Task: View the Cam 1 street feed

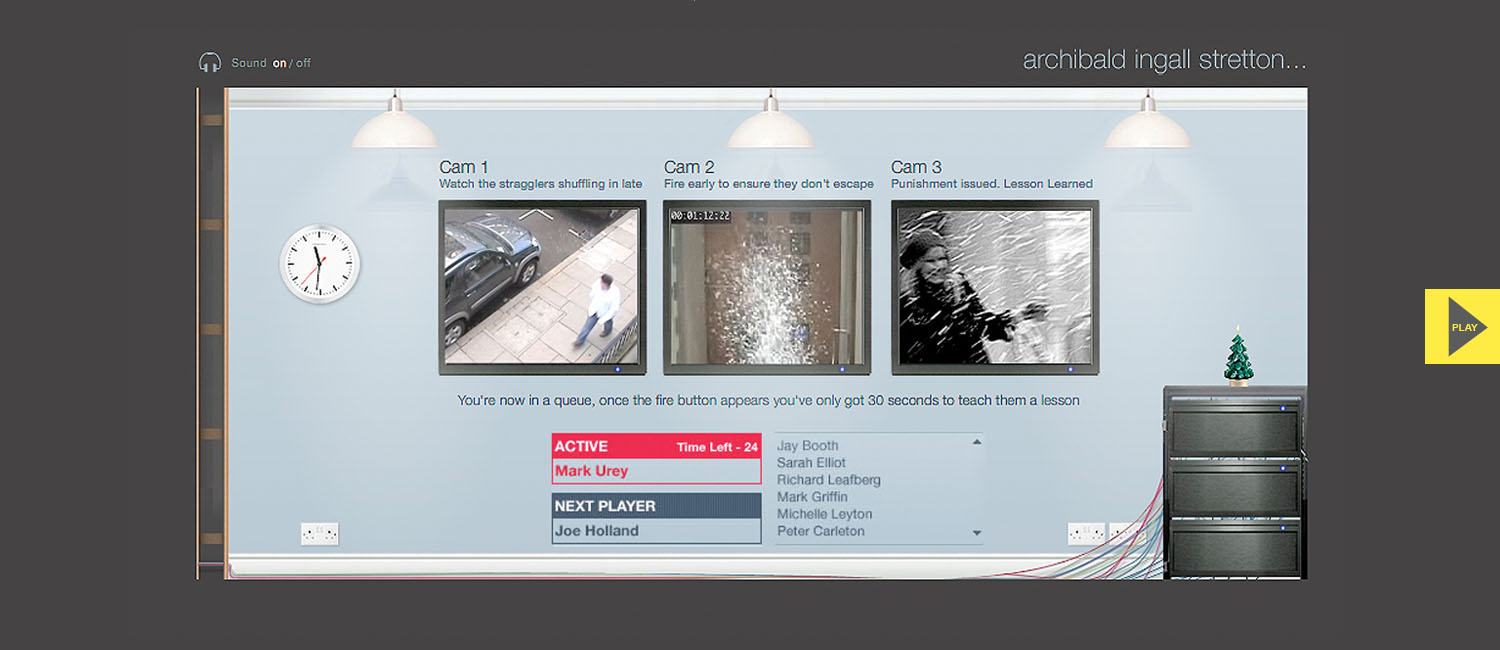Action: [x=542, y=287]
